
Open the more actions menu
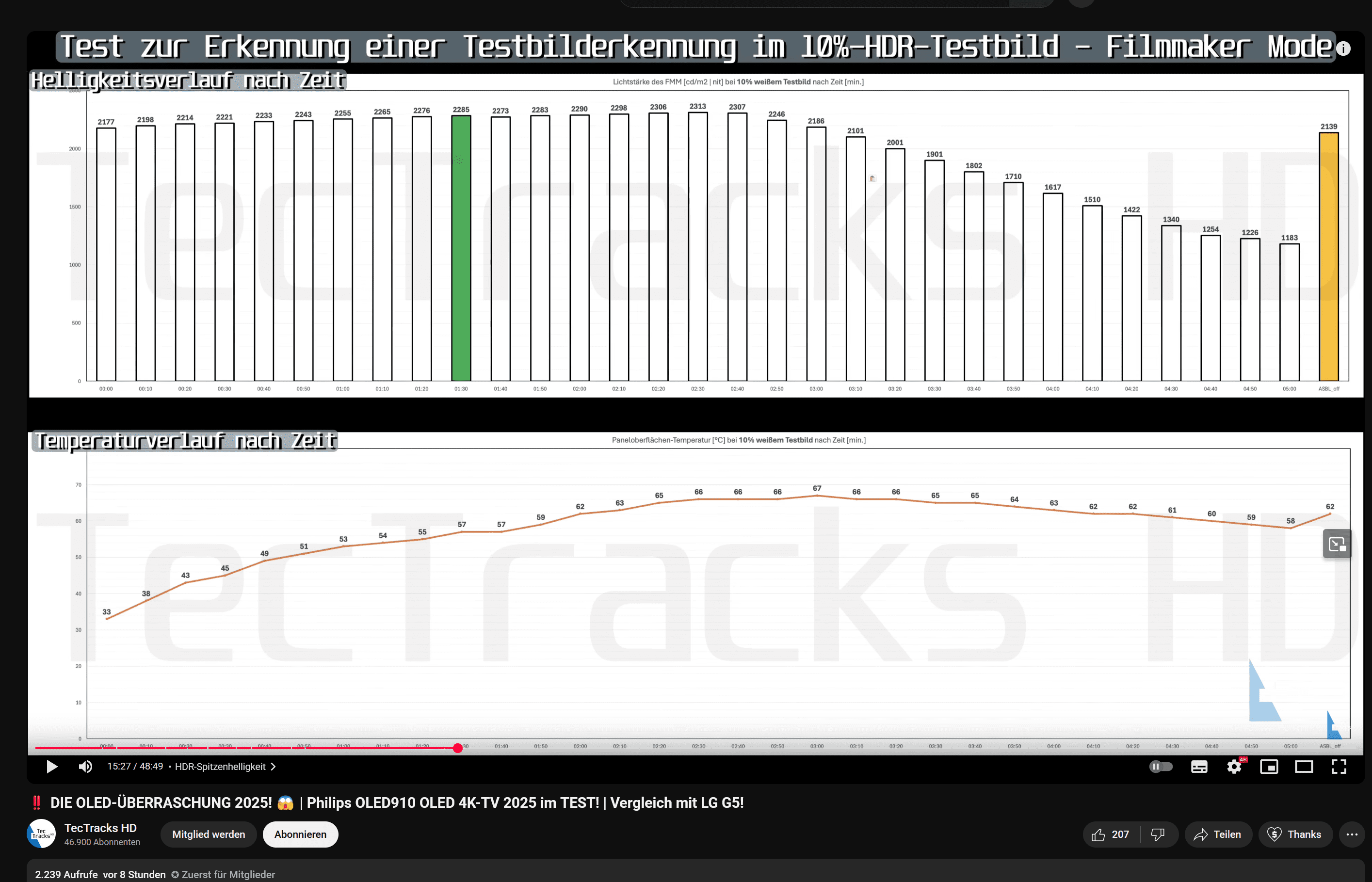coord(1351,834)
